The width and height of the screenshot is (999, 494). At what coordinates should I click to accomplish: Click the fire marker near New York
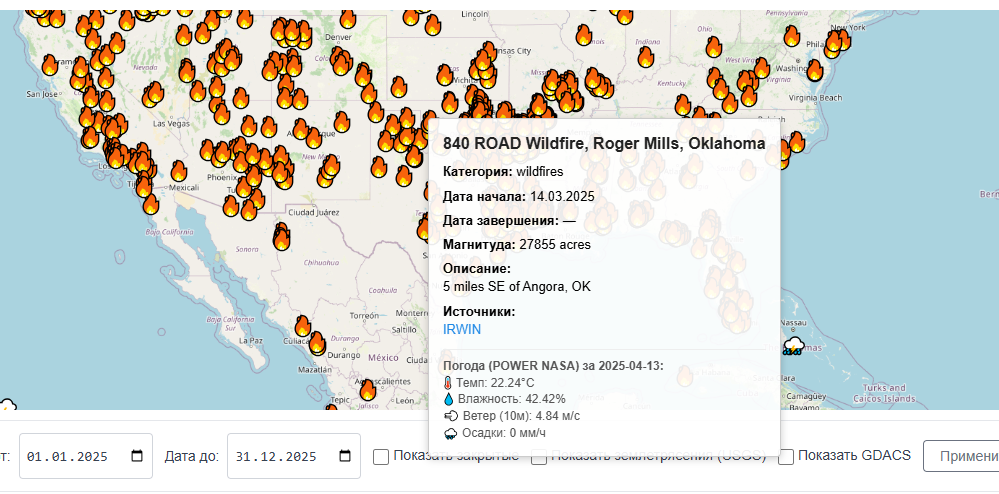(840, 41)
